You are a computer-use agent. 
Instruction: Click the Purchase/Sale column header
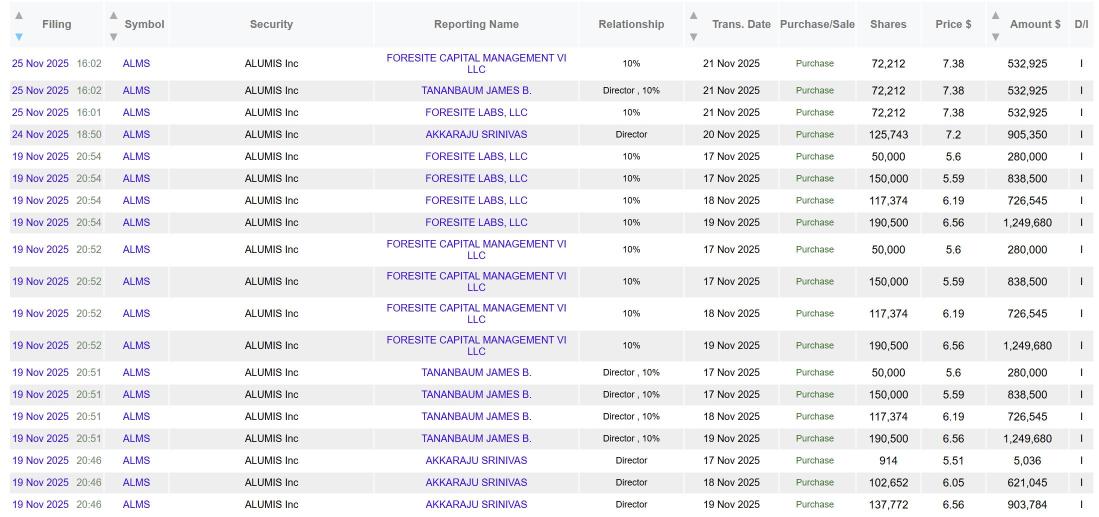tap(817, 24)
